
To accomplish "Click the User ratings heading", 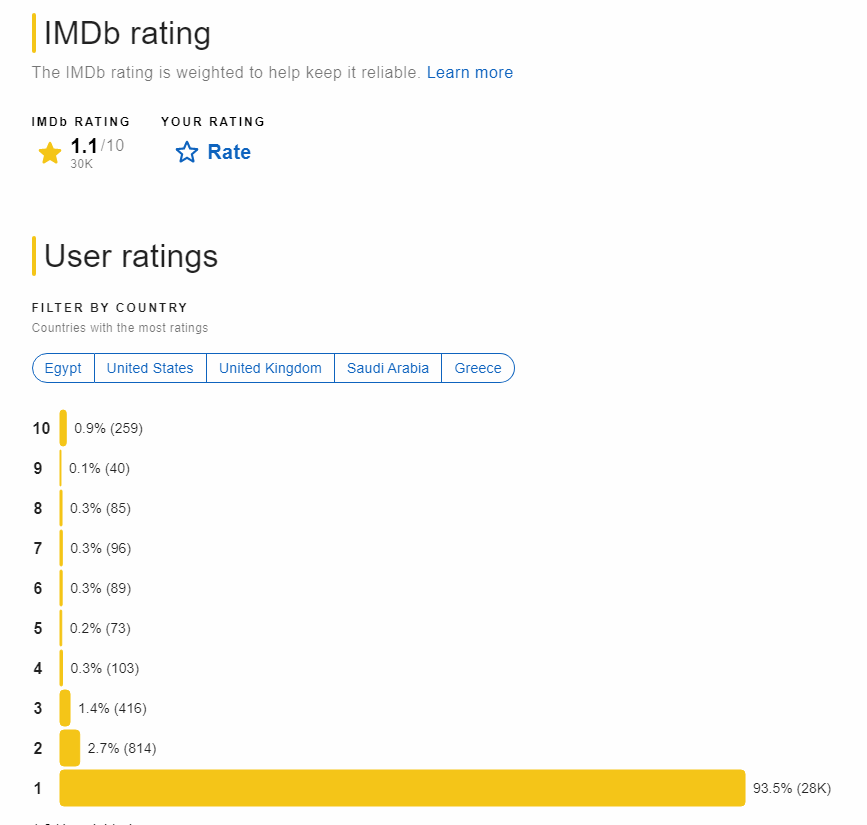I will click(131, 256).
